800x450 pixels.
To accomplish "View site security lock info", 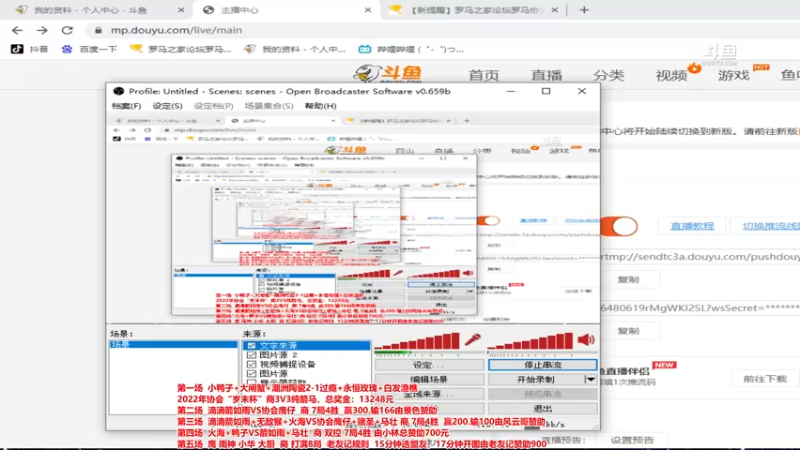I will tap(98, 31).
